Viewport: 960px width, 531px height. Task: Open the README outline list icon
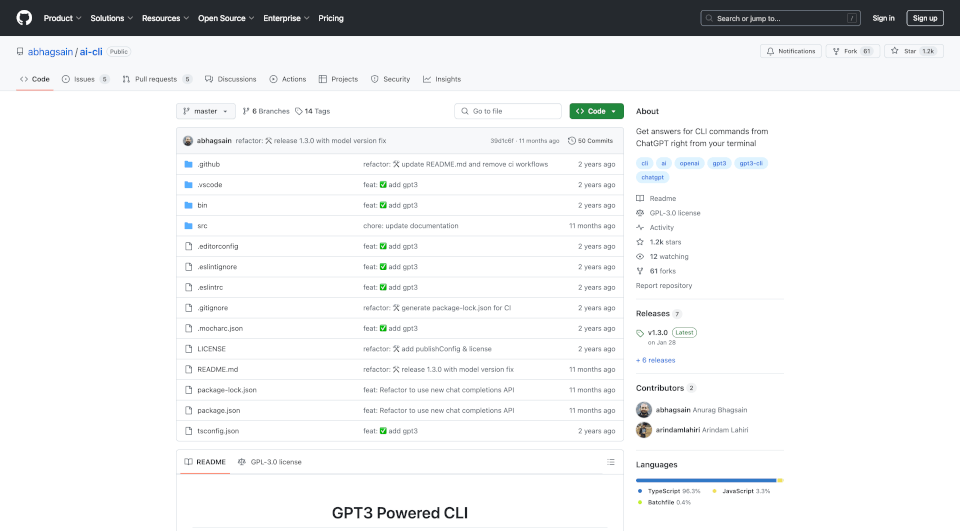click(611, 462)
